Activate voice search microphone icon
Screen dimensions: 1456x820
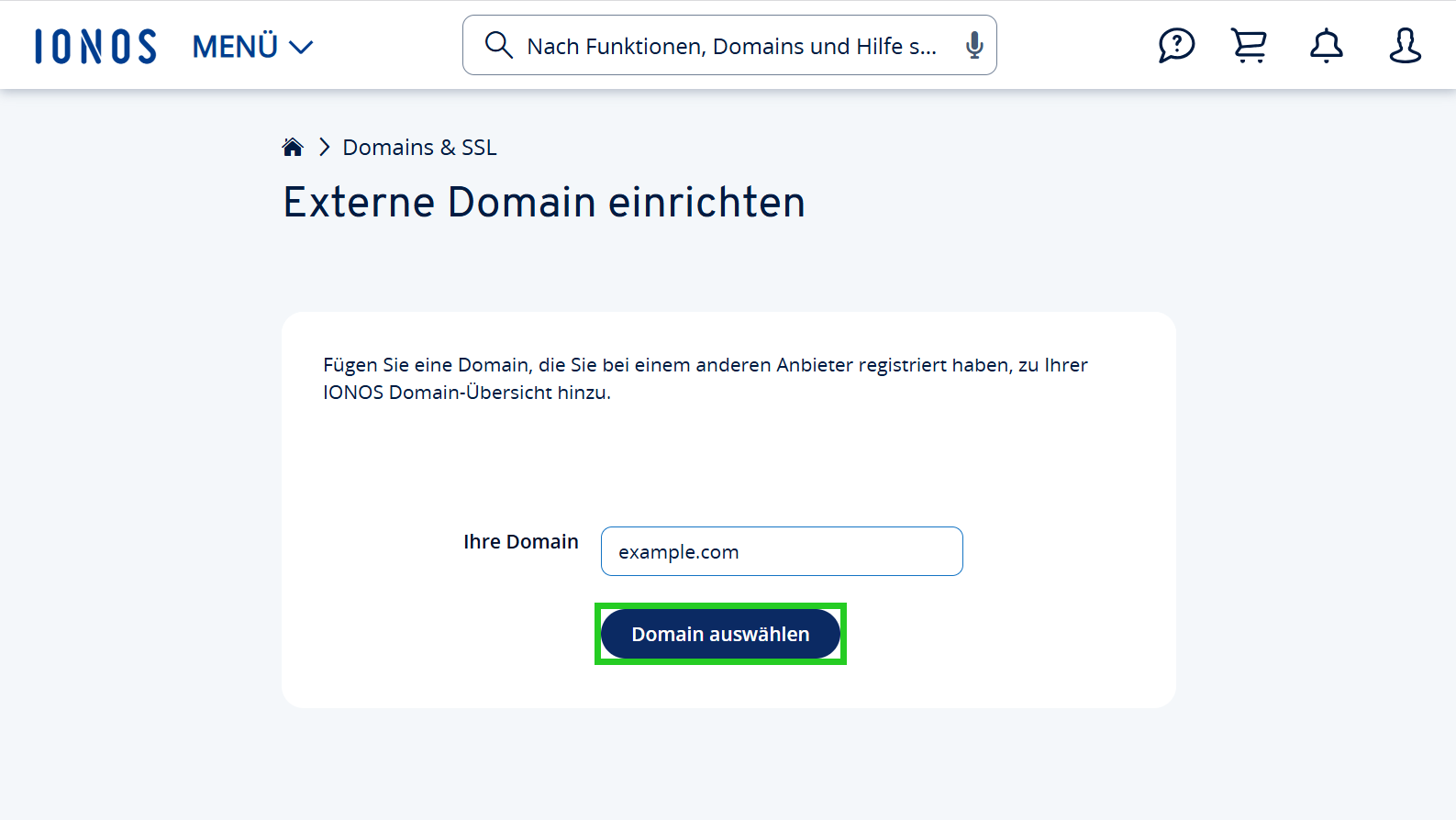tap(974, 45)
